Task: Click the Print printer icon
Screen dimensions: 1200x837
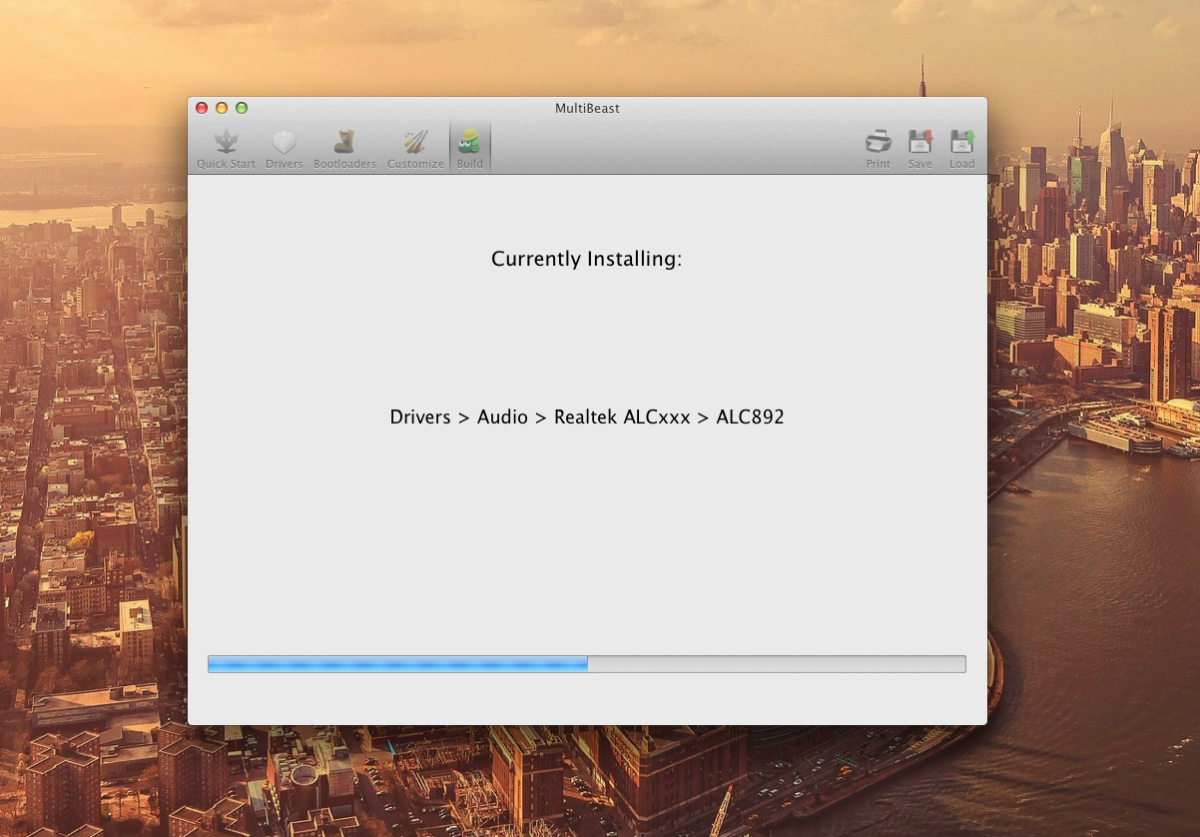Action: [x=878, y=142]
